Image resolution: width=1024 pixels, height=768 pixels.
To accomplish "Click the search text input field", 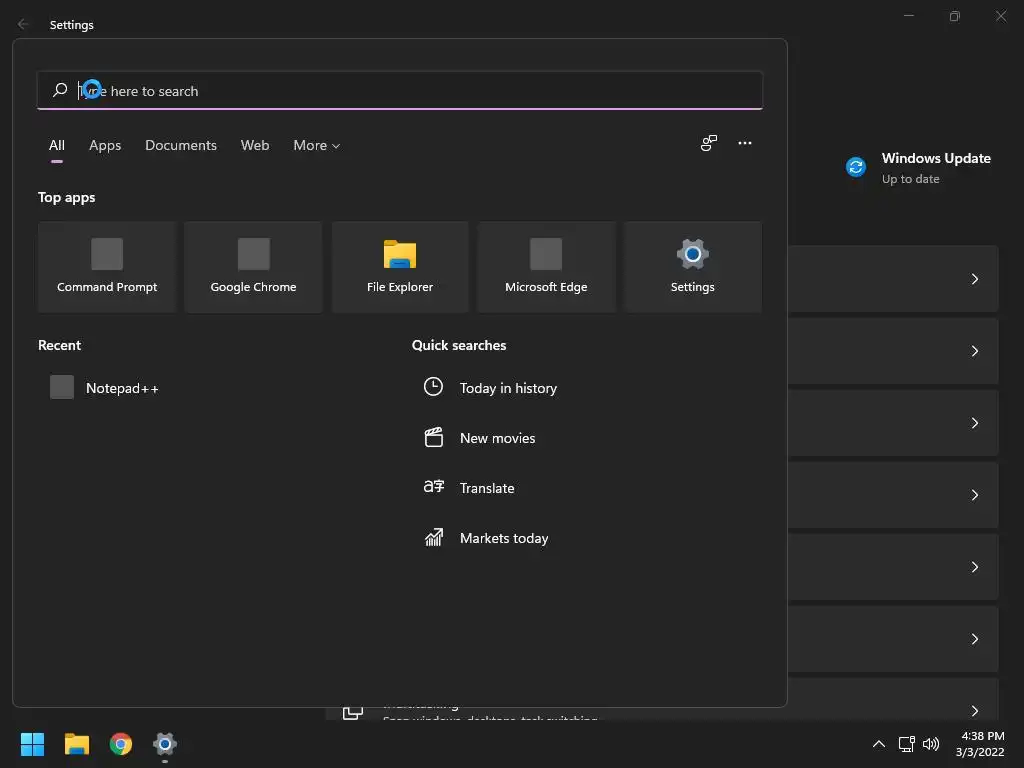I will coord(400,90).
